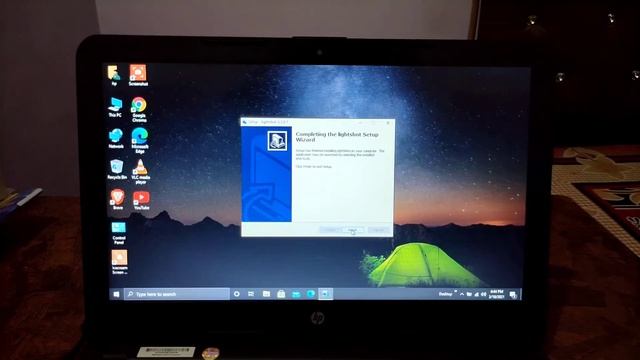Open Cortana from the taskbar
This screenshot has height=360, width=640.
point(236,294)
